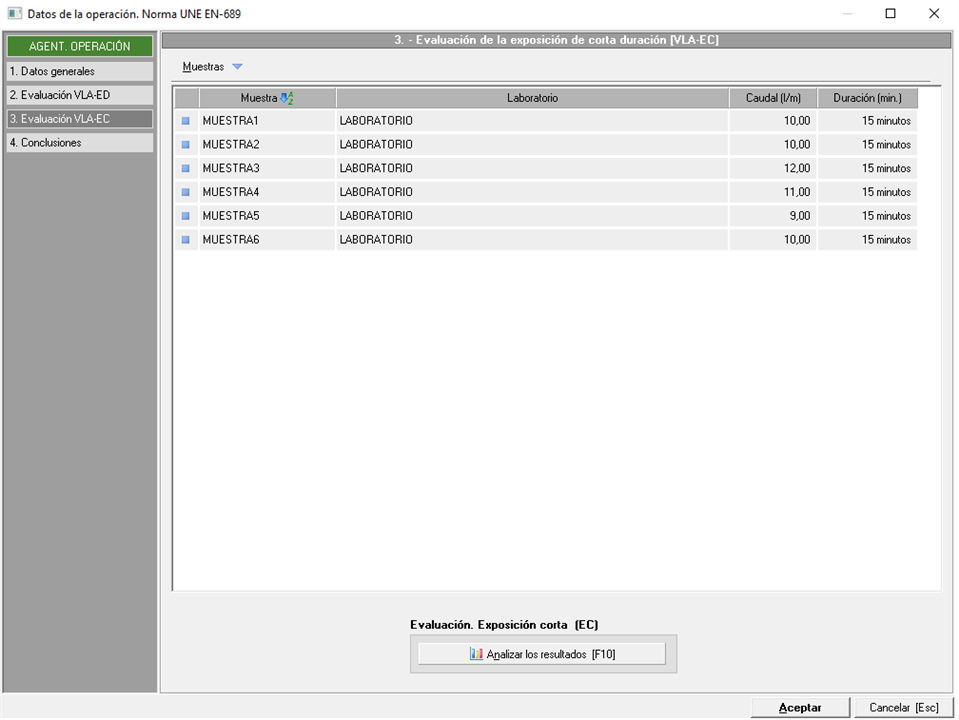
Task: Go to 1. Datos generales section
Action: [79, 72]
